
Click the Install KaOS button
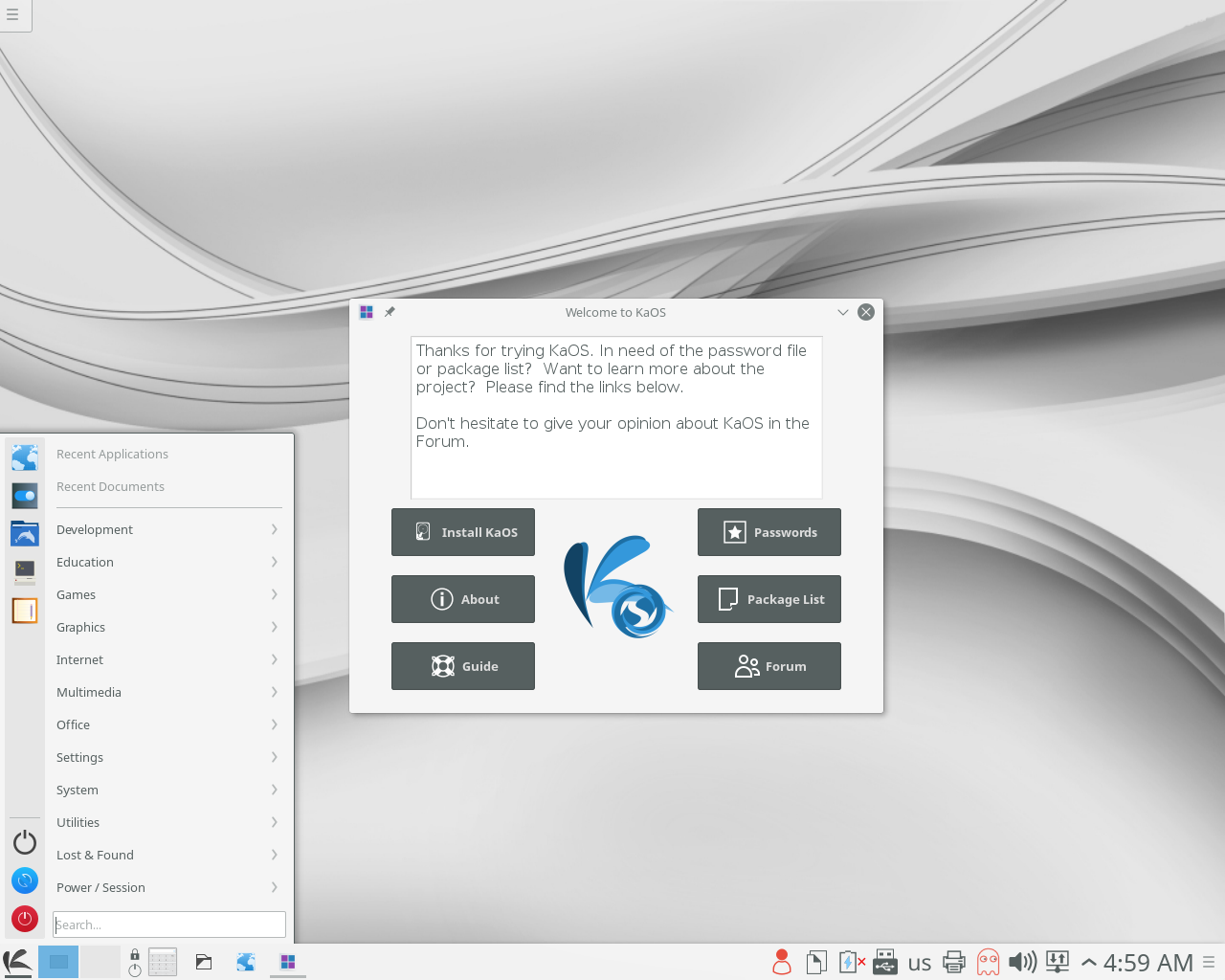click(x=463, y=532)
